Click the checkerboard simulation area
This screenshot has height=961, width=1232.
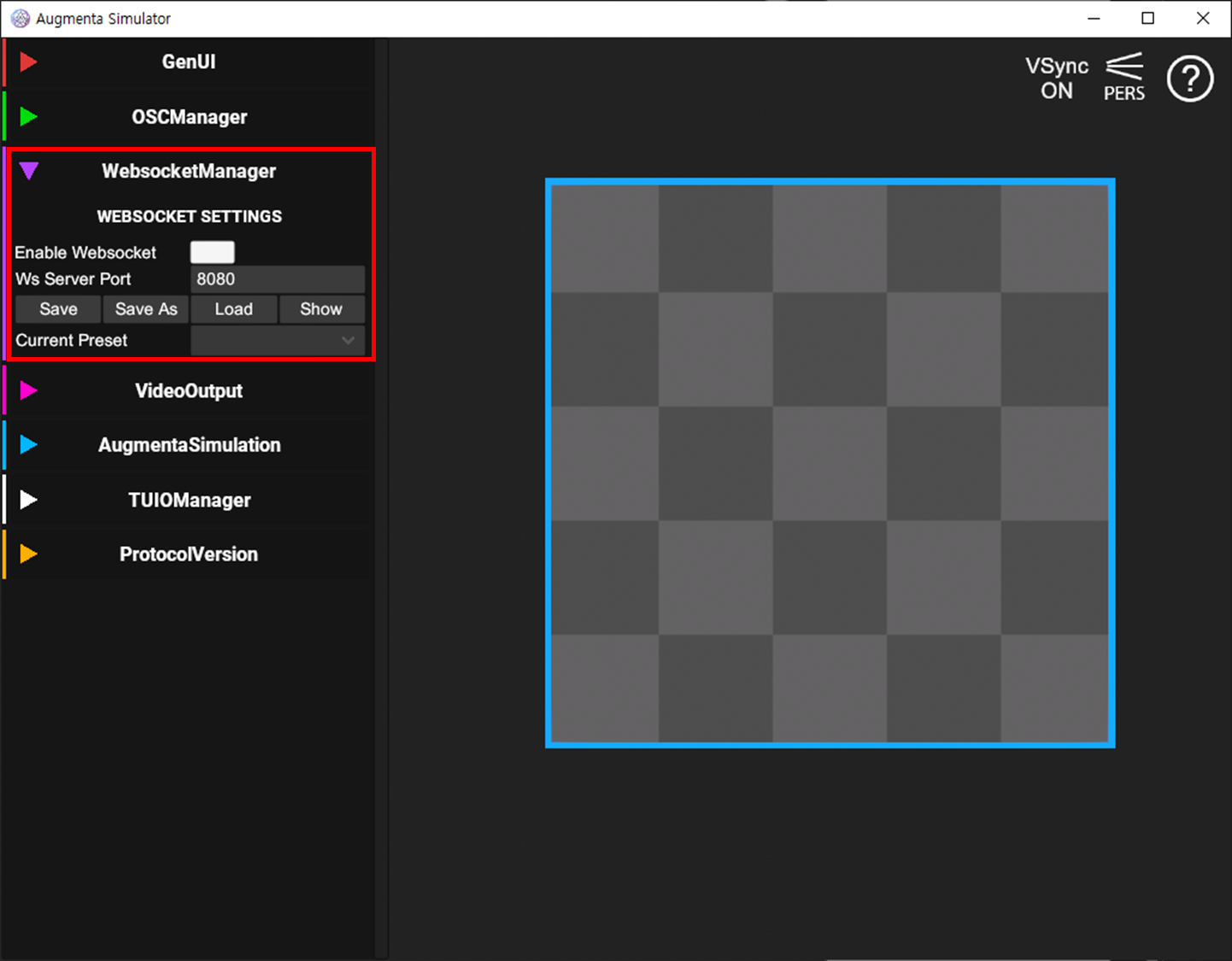point(830,463)
